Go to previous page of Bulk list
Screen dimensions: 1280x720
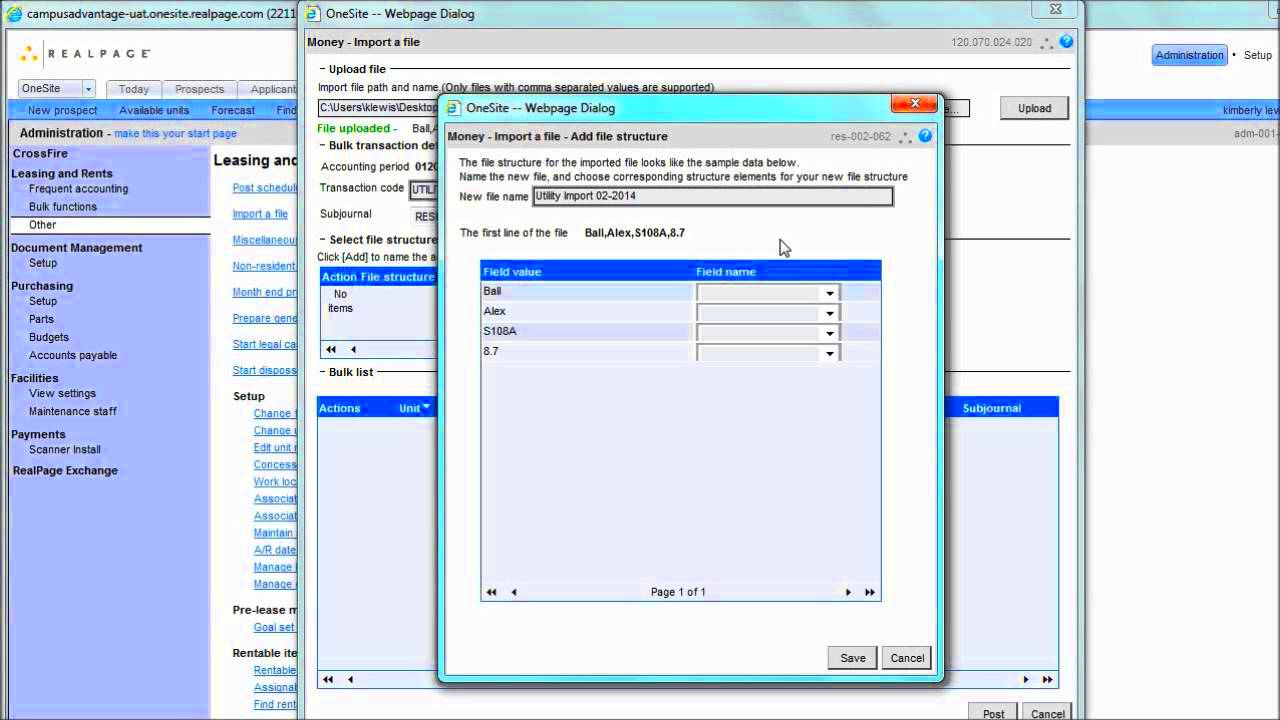(x=350, y=679)
